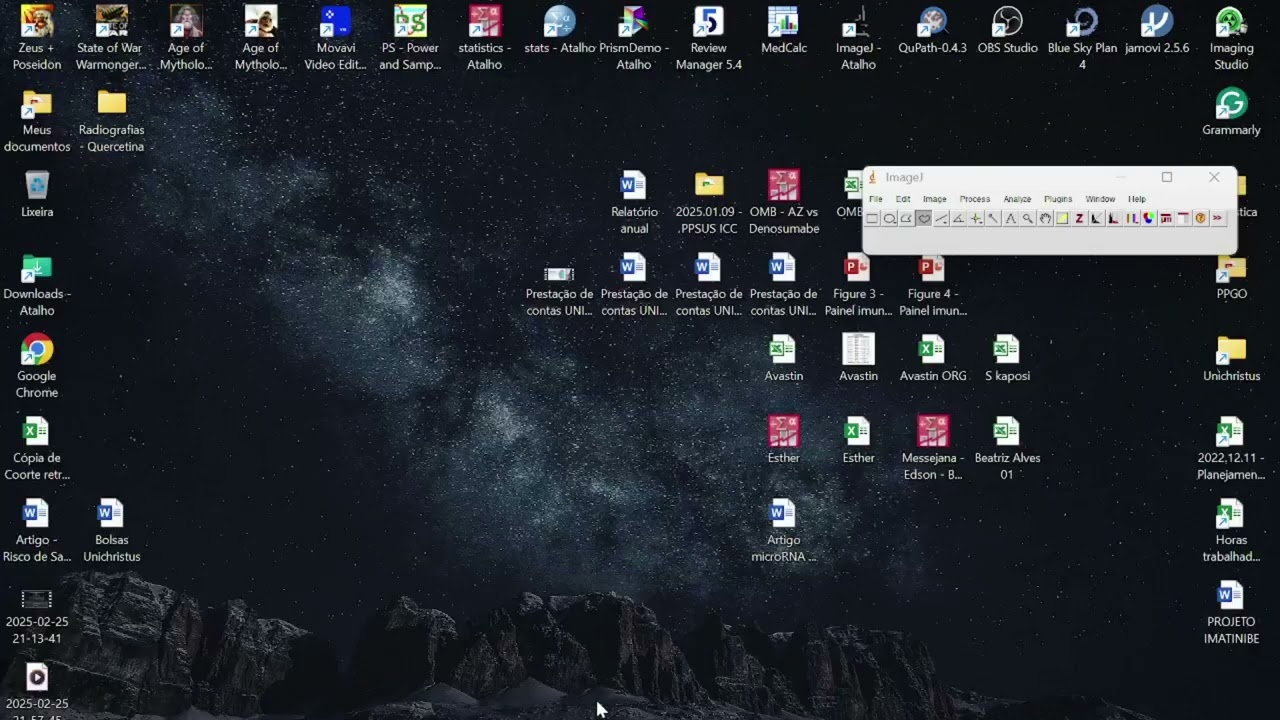The height and width of the screenshot is (720, 1280).
Task: Select the Text tool in ImageJ
Action: (1010, 218)
